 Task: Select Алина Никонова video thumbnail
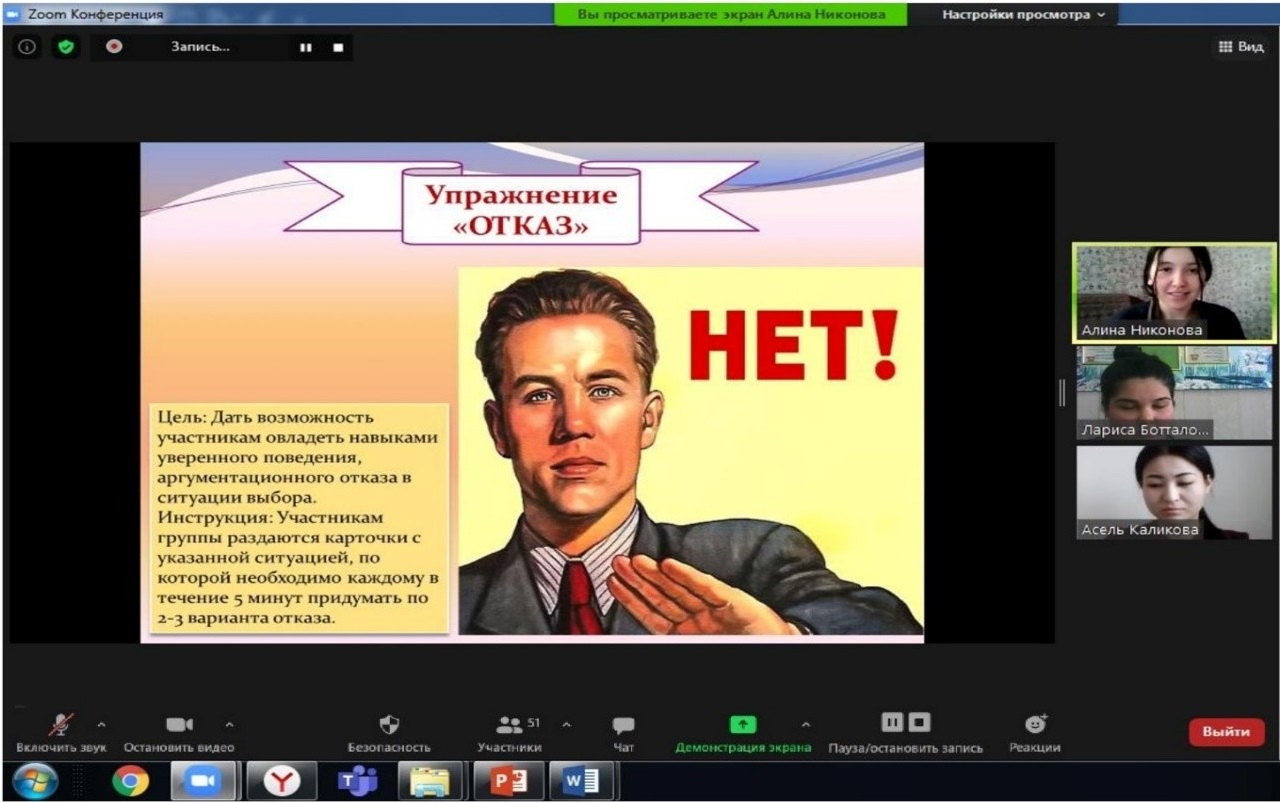(x=1174, y=292)
